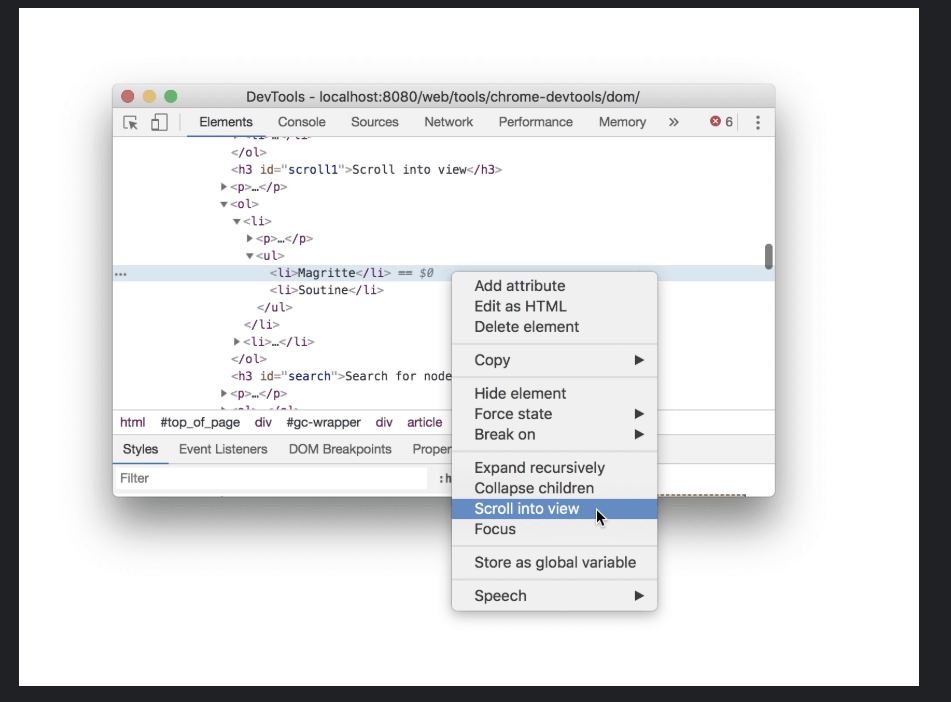Open the DevTools customize menu (three dots)

[x=757, y=121]
